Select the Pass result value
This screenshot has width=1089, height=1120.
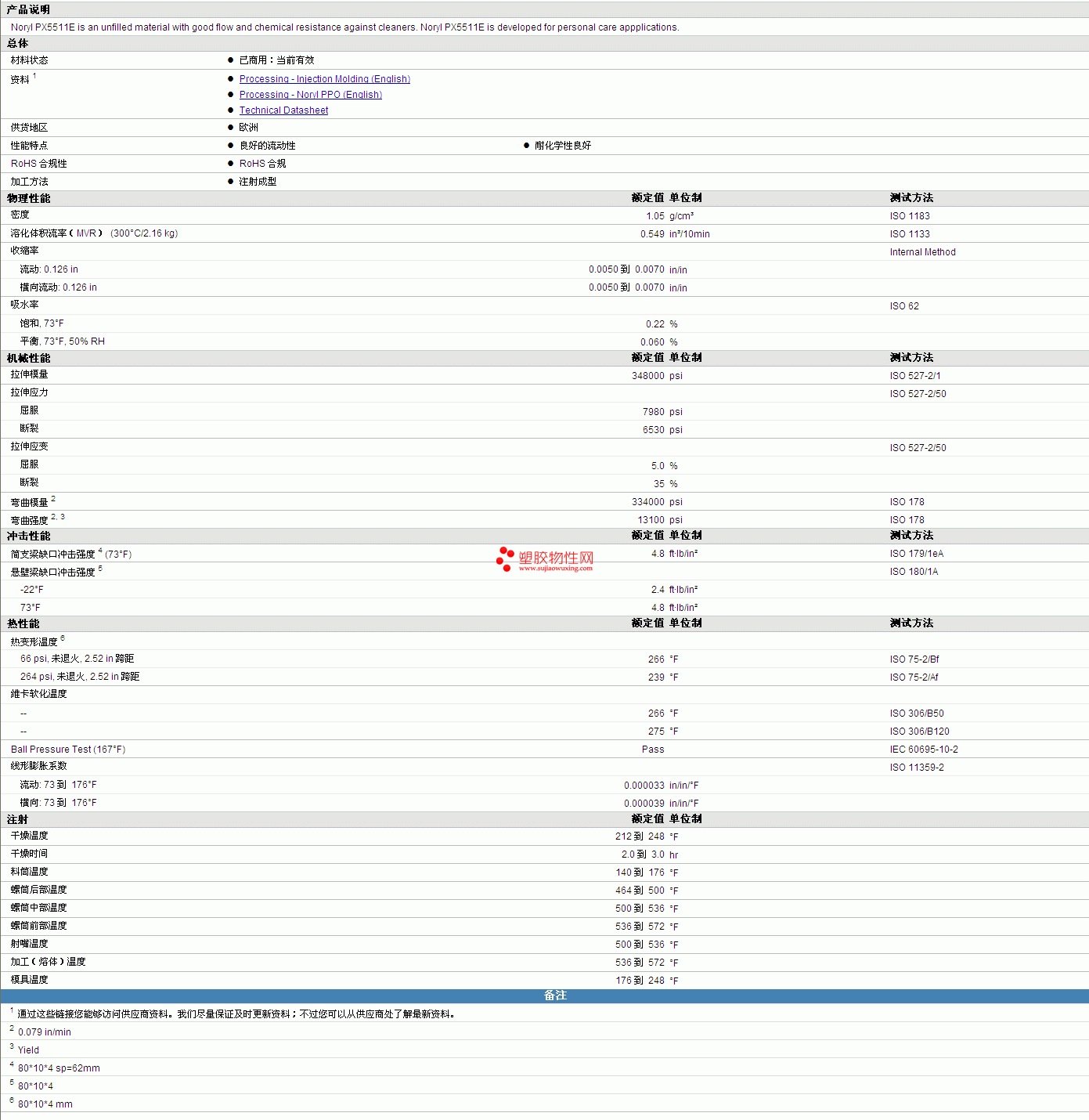coord(653,750)
